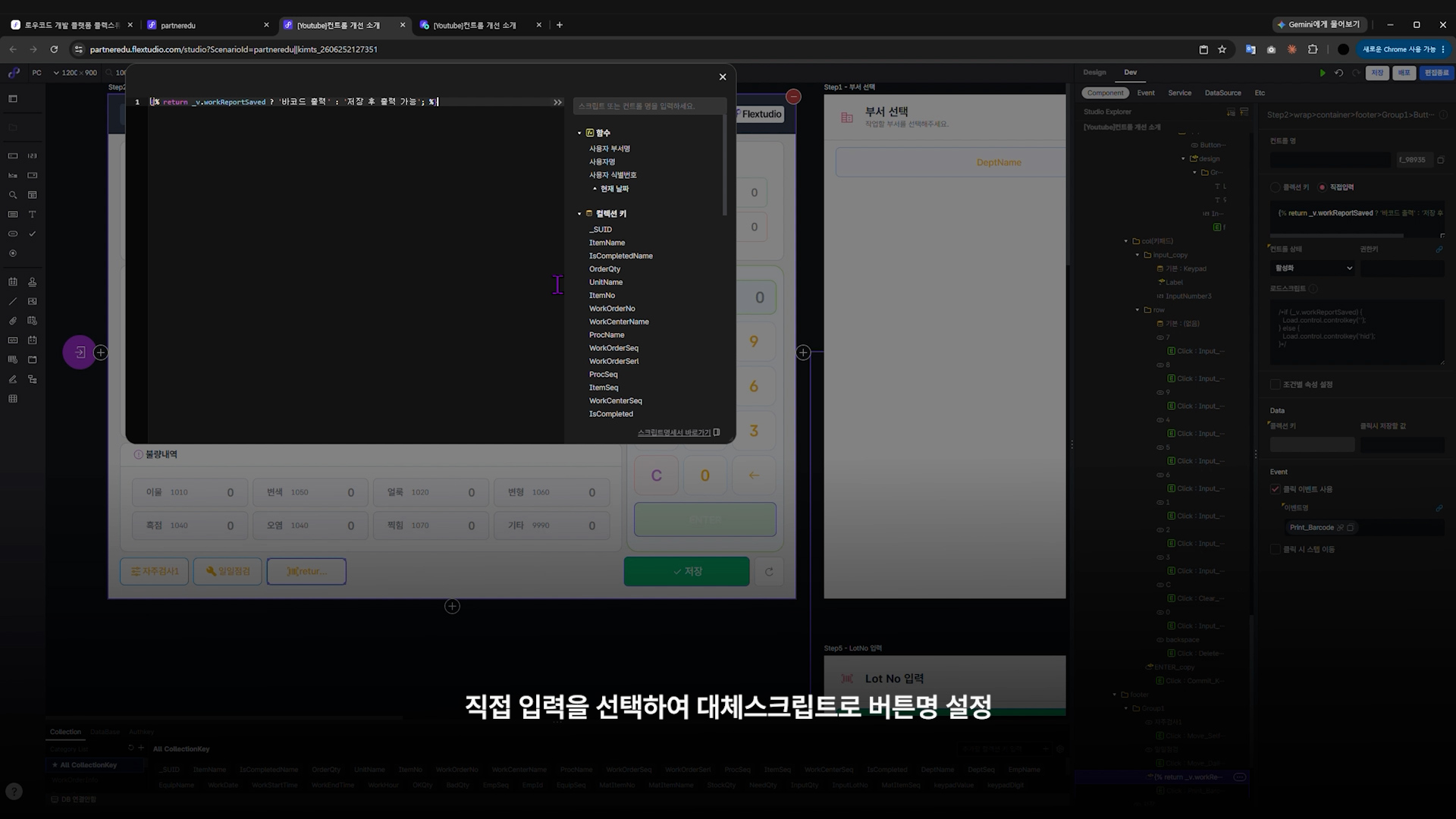This screenshot has width=1456, height=819.
Task: Select the text T label component
Action: click(32, 215)
